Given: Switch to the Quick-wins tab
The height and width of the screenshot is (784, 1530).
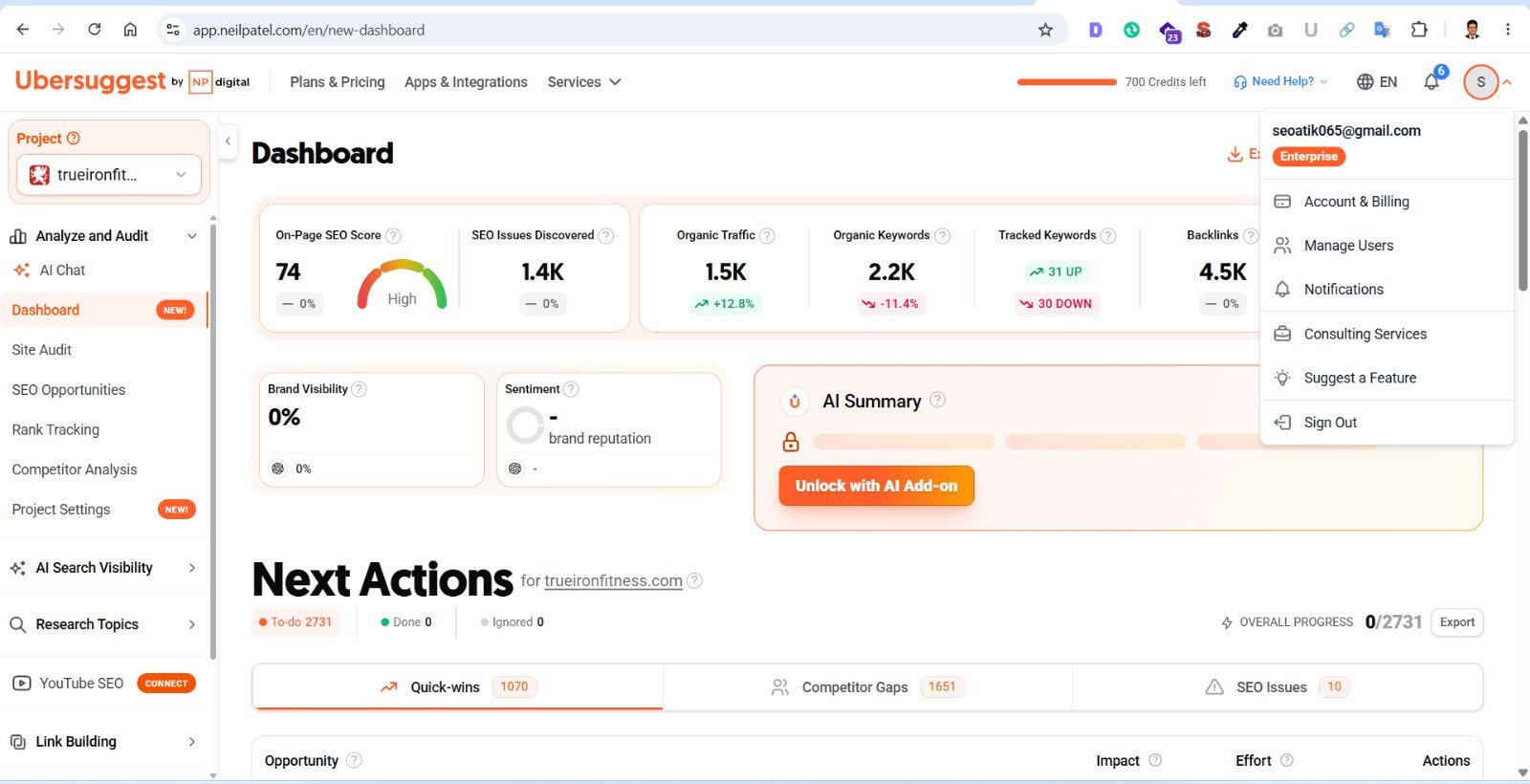Looking at the screenshot, I should pyautogui.click(x=458, y=686).
